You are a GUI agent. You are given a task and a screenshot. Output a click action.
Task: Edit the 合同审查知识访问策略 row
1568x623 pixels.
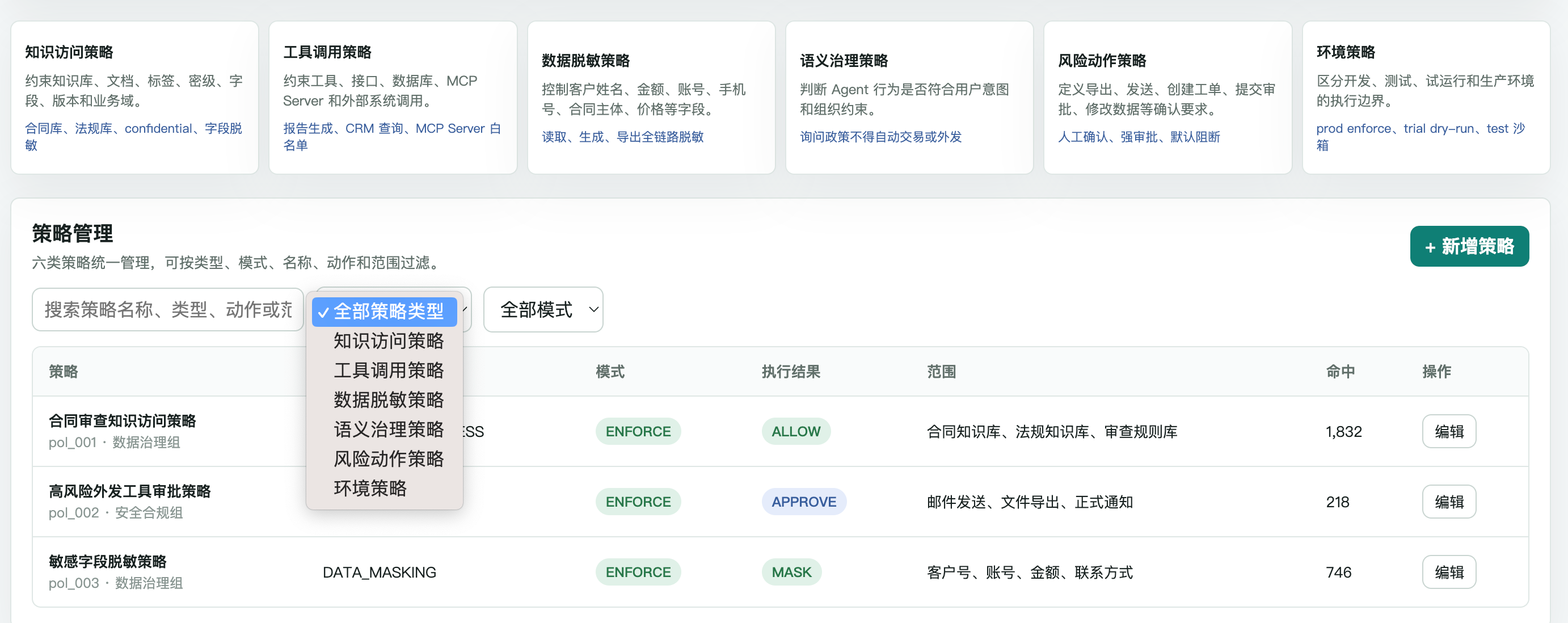tap(1449, 431)
